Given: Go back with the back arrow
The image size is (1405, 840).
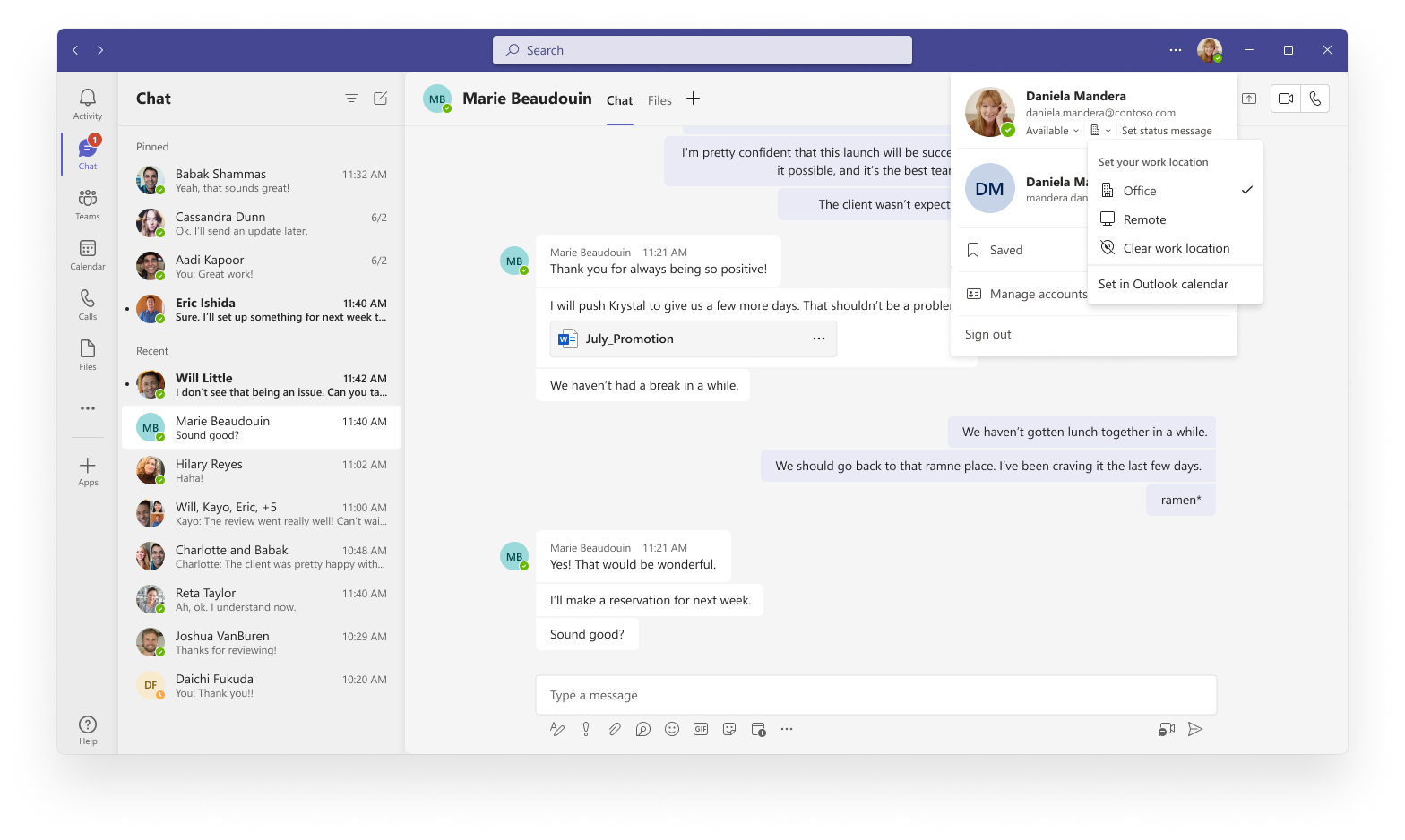Looking at the screenshot, I should pos(75,50).
